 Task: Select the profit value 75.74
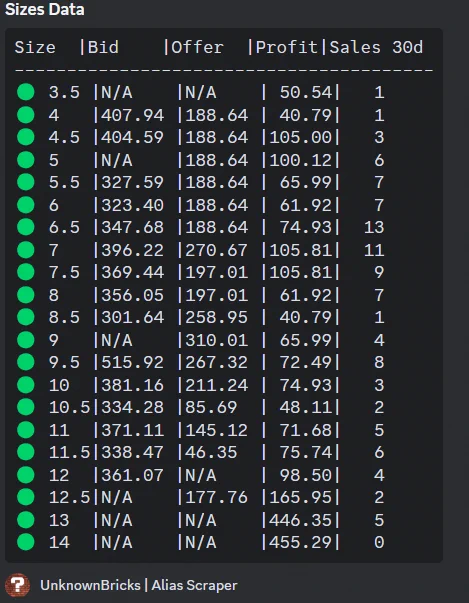pos(306,453)
